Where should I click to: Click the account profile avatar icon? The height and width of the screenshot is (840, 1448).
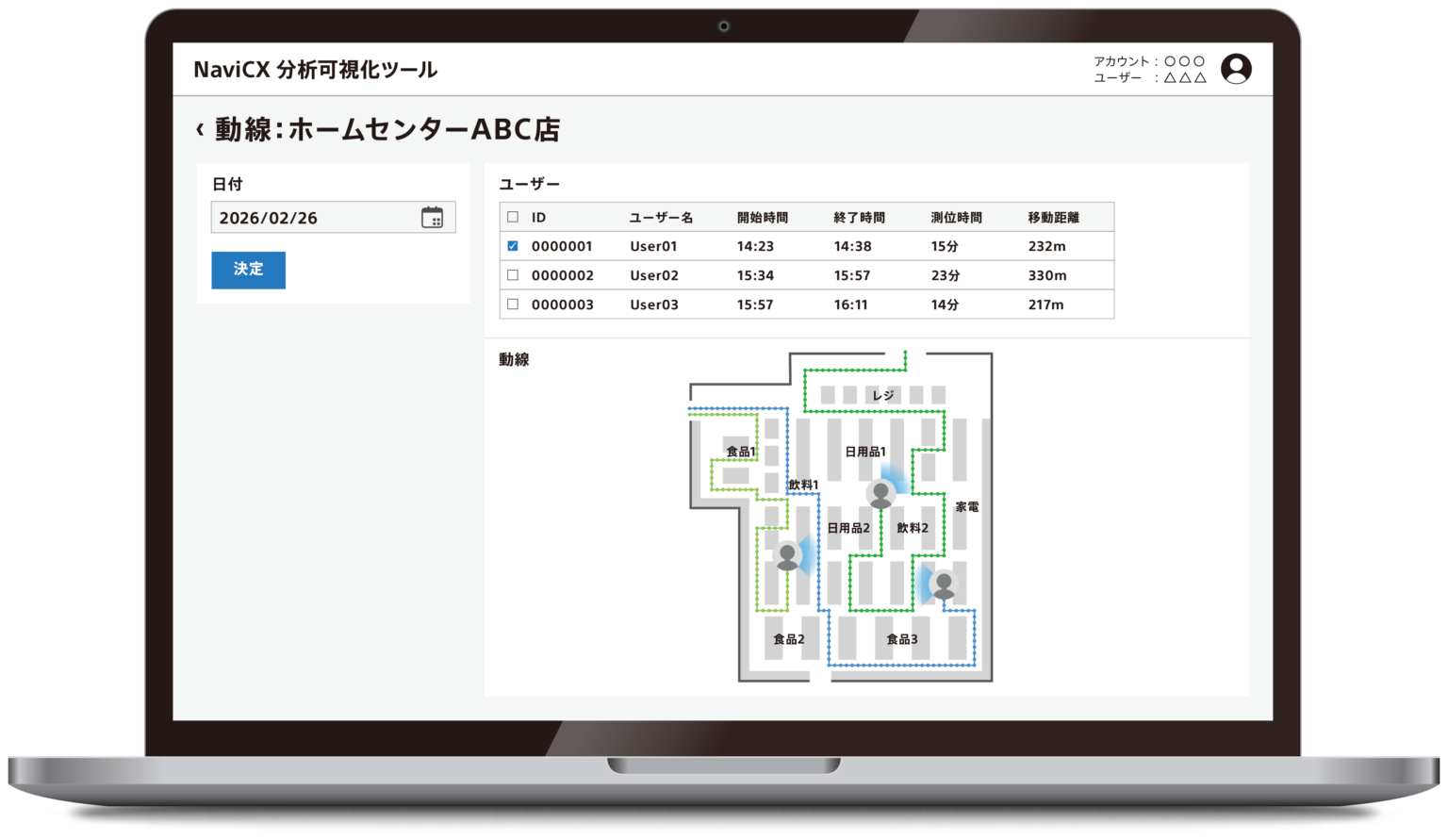[1236, 69]
